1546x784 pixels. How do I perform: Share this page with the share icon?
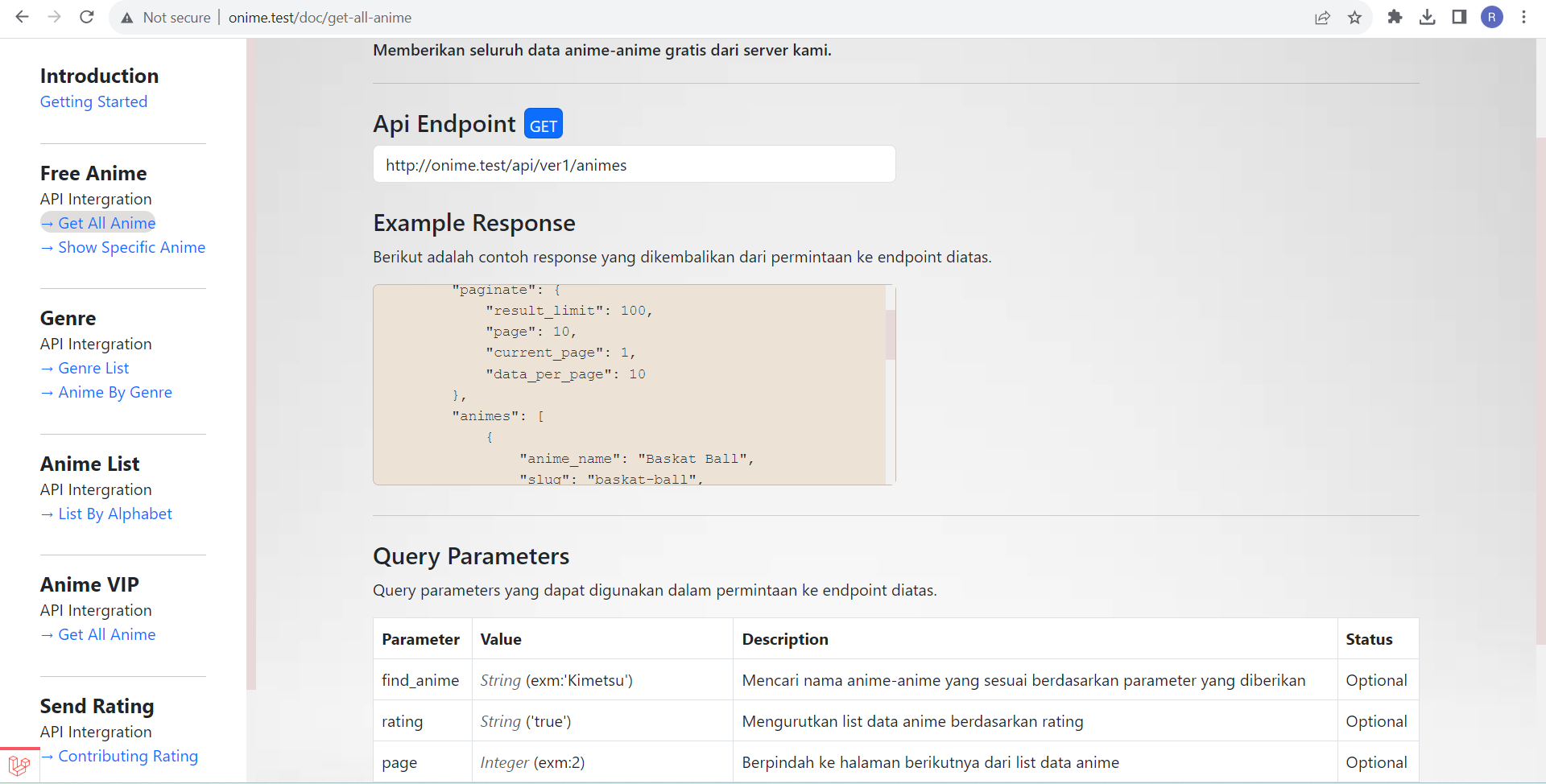pyautogui.click(x=1322, y=17)
